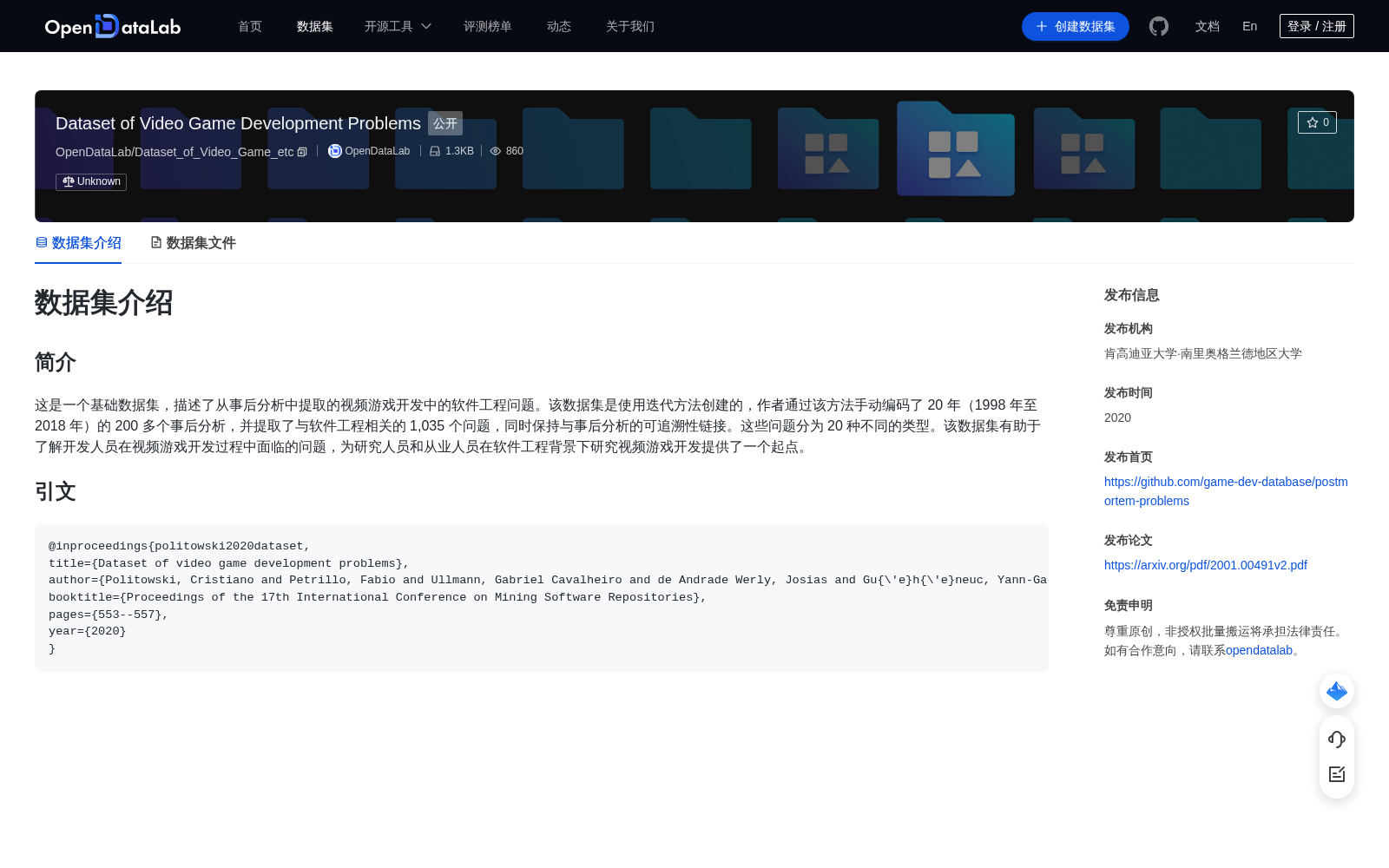Open the GitHub postmortem-problems homepage link

(1226, 491)
